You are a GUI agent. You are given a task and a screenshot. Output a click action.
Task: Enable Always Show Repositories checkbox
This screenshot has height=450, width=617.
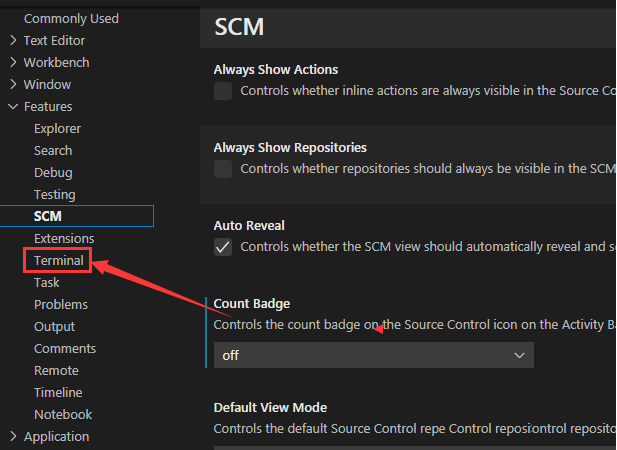pyautogui.click(x=223, y=169)
